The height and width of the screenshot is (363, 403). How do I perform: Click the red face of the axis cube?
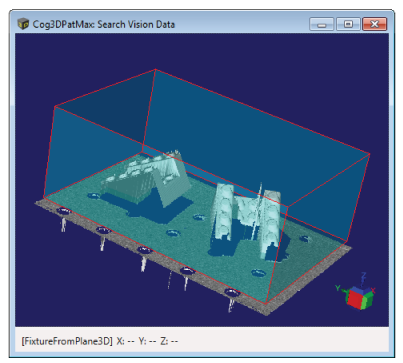pyautogui.click(x=354, y=300)
